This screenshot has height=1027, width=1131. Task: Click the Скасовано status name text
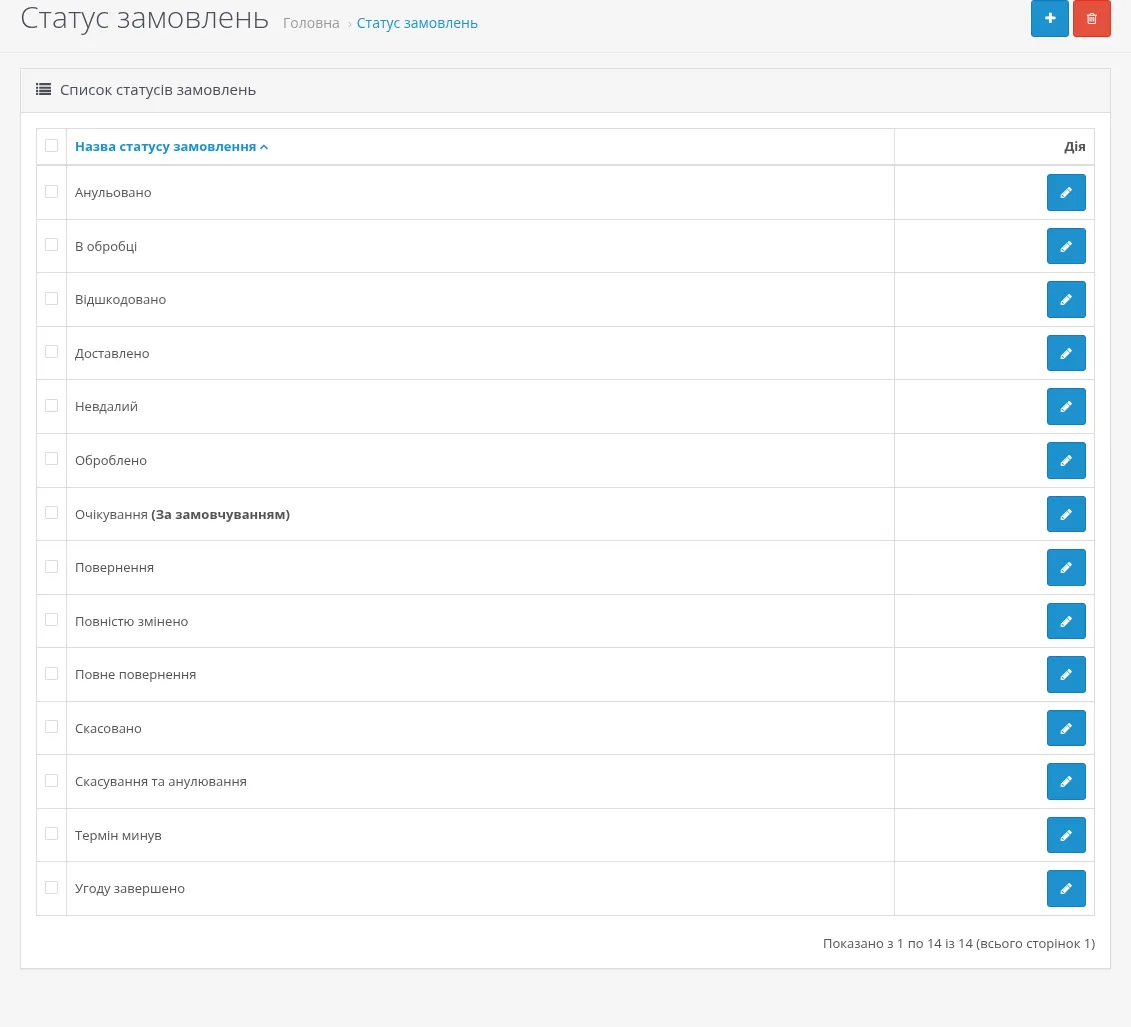108,728
